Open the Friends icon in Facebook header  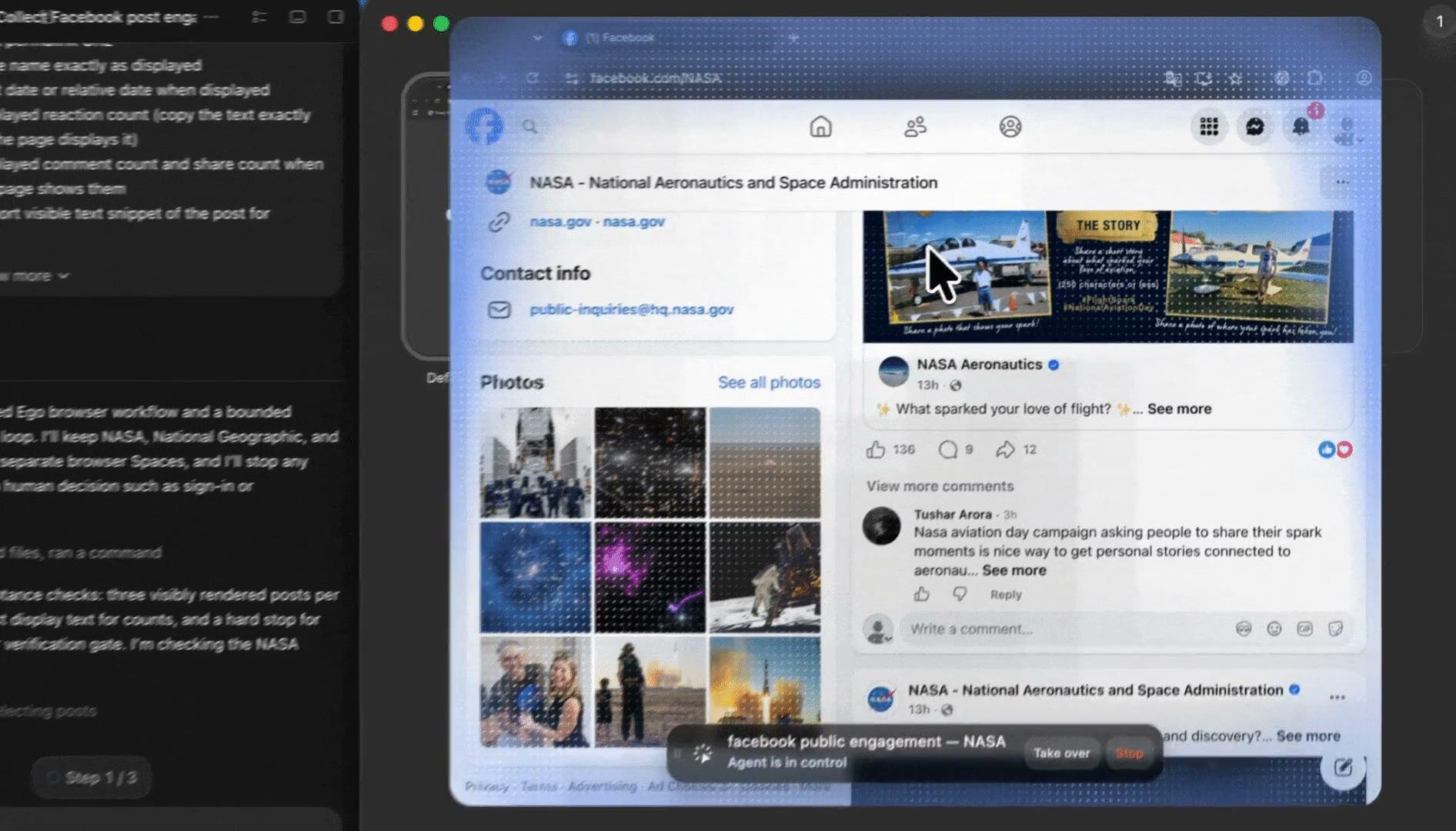tap(915, 126)
